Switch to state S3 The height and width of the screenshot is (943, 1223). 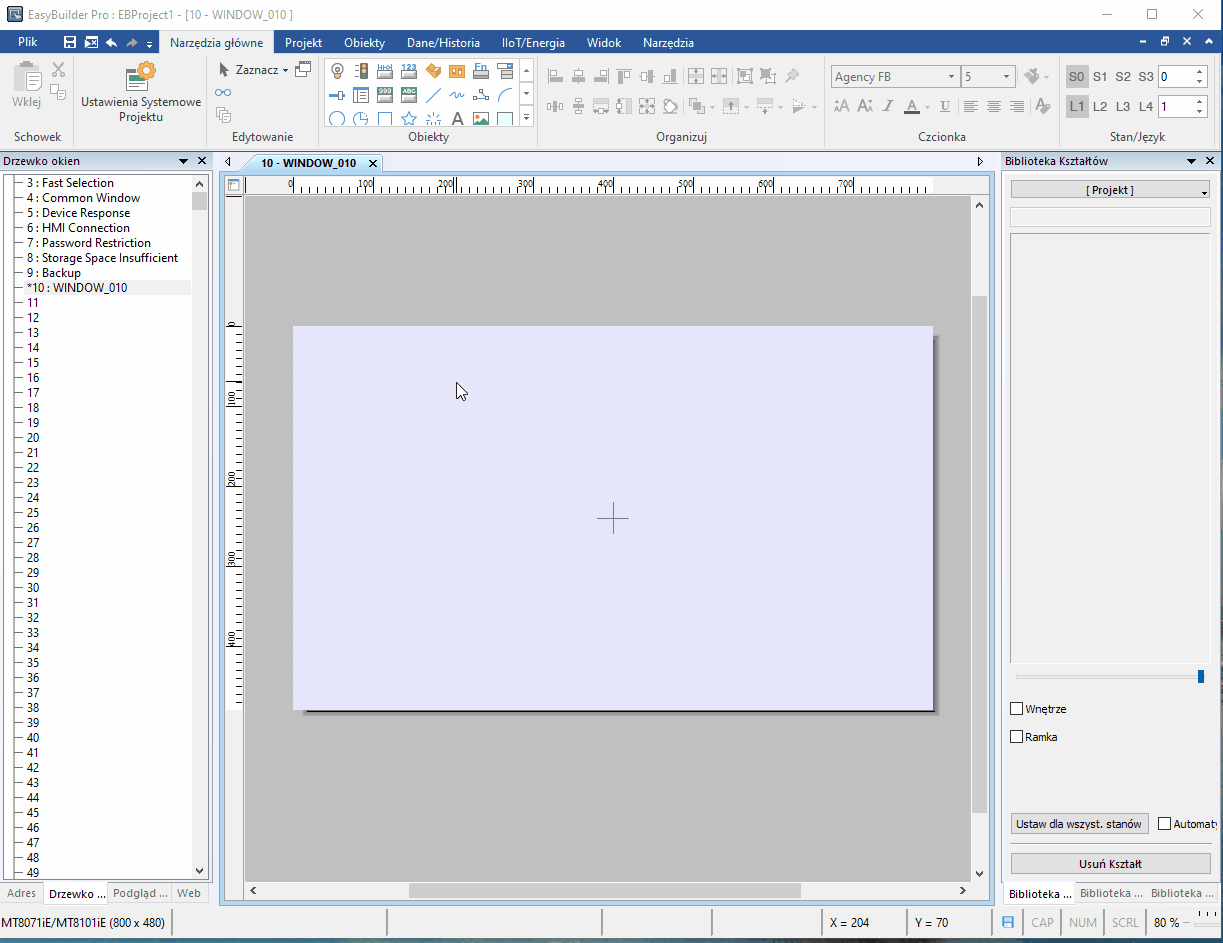pos(1146,76)
